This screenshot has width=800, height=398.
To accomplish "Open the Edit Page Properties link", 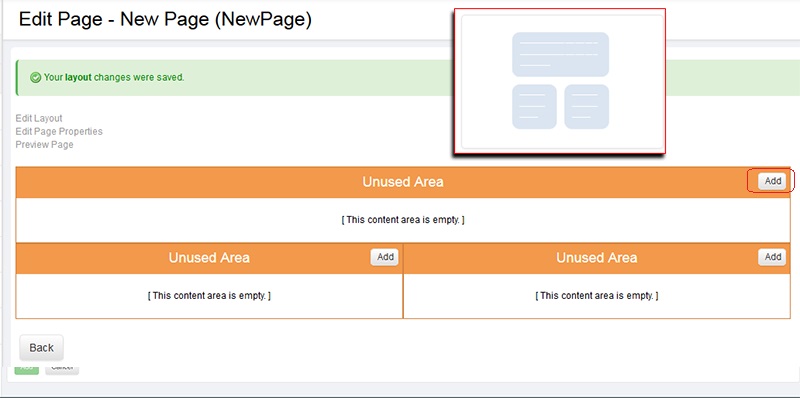I will click(x=59, y=132).
